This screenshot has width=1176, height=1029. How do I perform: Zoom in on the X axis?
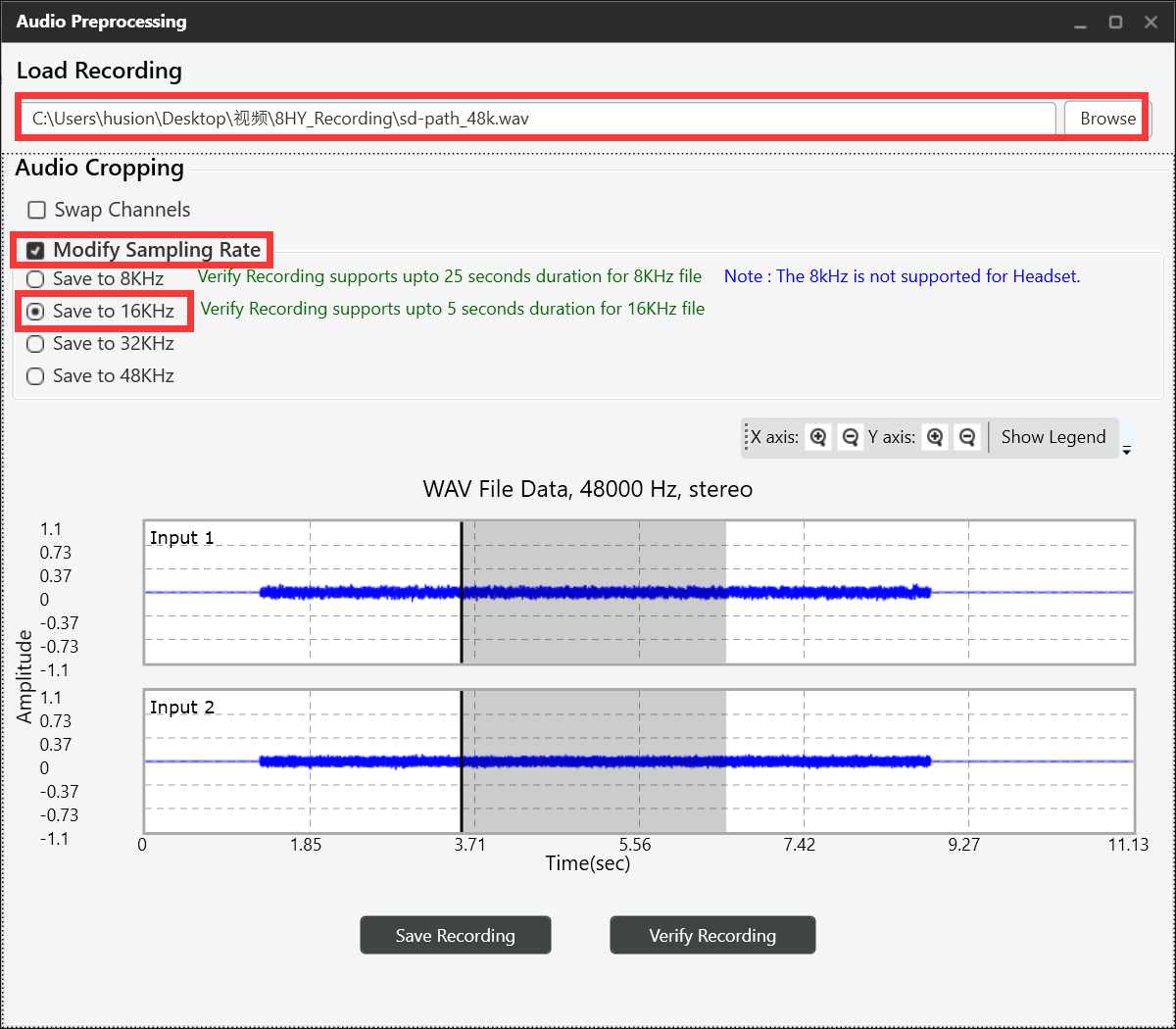[818, 437]
